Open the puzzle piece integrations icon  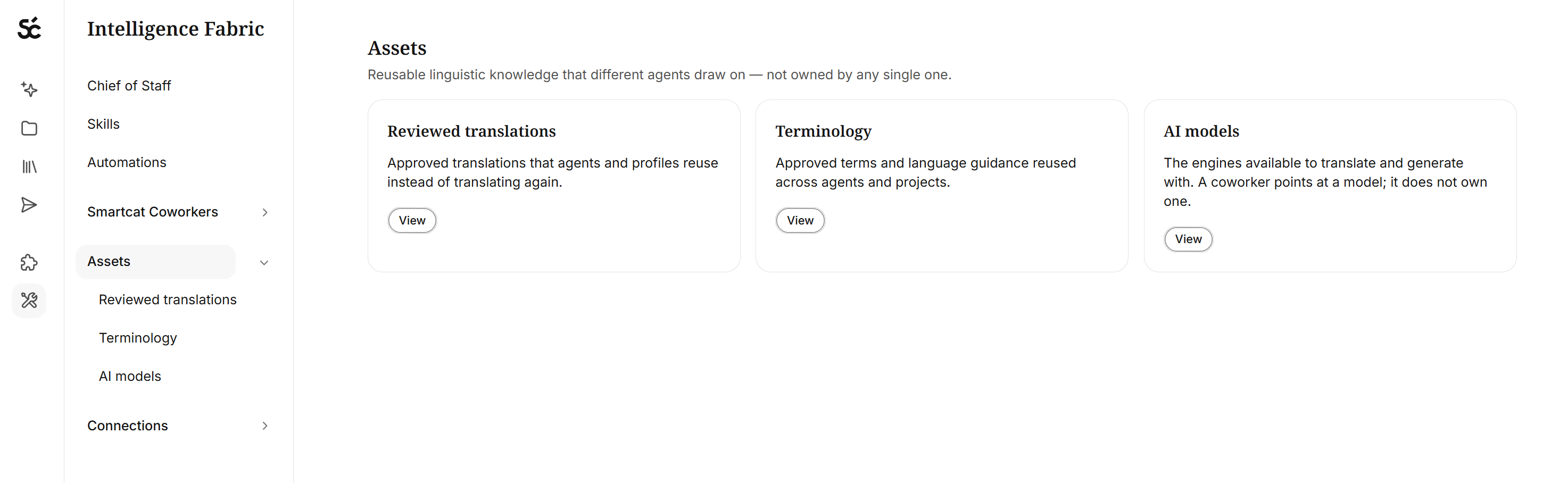click(29, 263)
